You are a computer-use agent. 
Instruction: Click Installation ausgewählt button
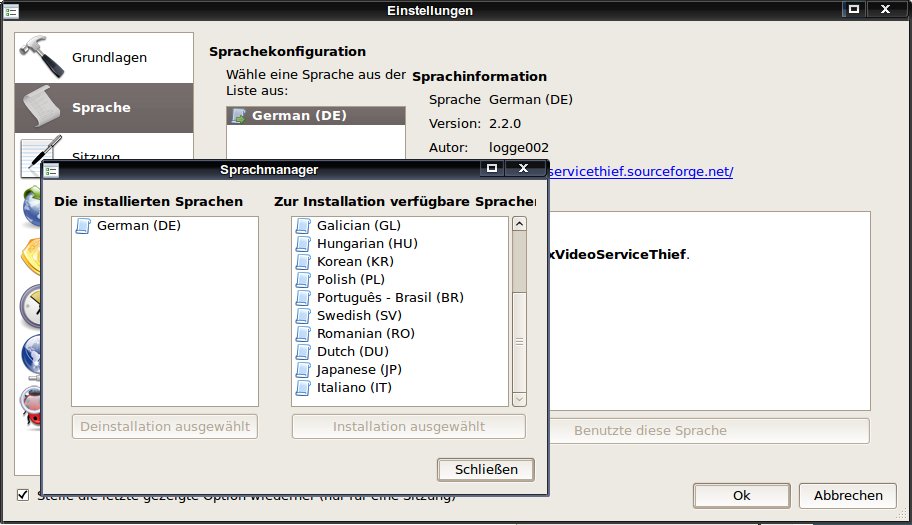(409, 427)
